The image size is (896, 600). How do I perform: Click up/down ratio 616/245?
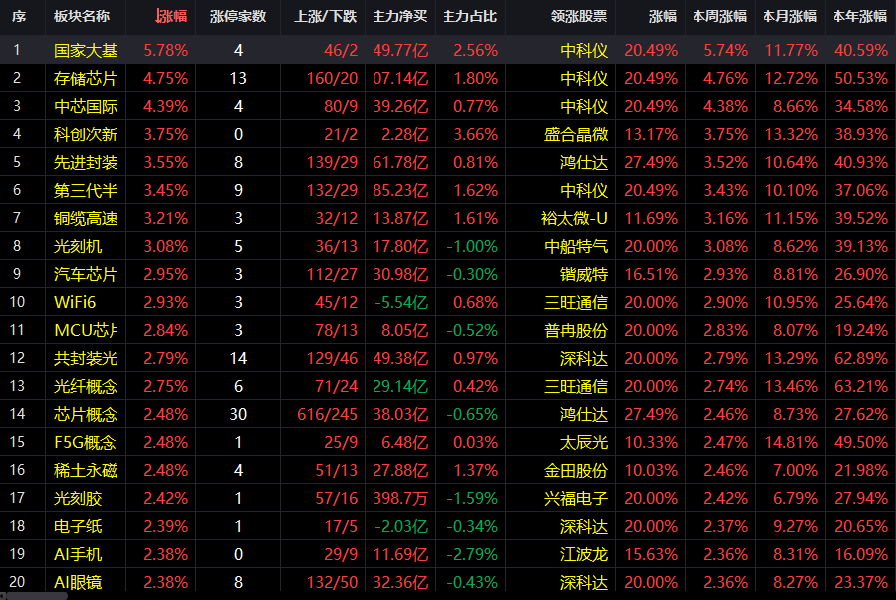pyautogui.click(x=327, y=414)
